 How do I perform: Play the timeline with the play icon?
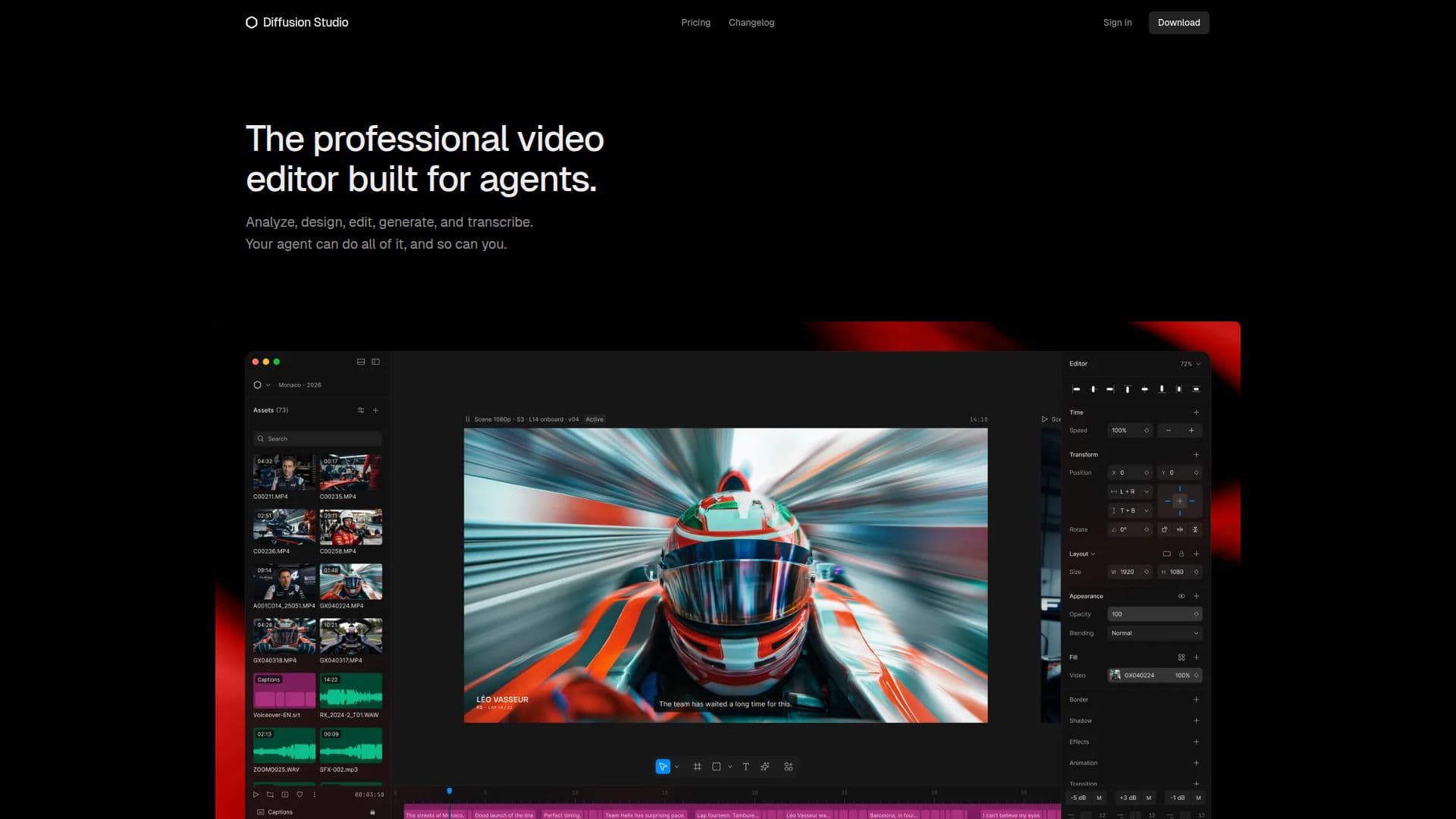256,795
